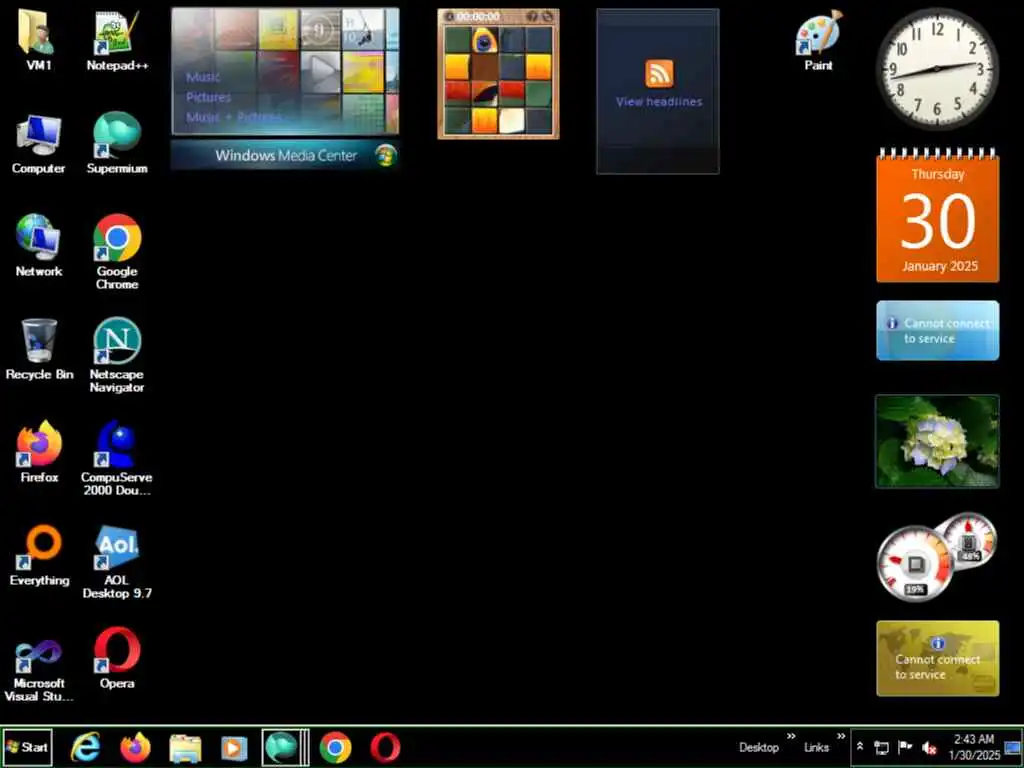Click the small memory dial on CPU meter gadget
The height and width of the screenshot is (768, 1024).
968,541
